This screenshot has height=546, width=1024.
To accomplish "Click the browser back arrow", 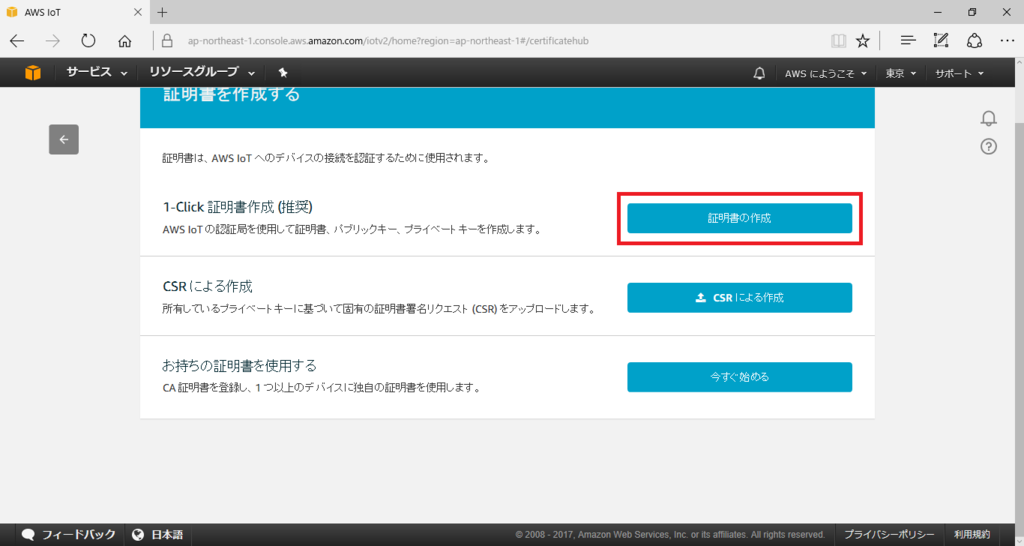I will [x=17, y=40].
